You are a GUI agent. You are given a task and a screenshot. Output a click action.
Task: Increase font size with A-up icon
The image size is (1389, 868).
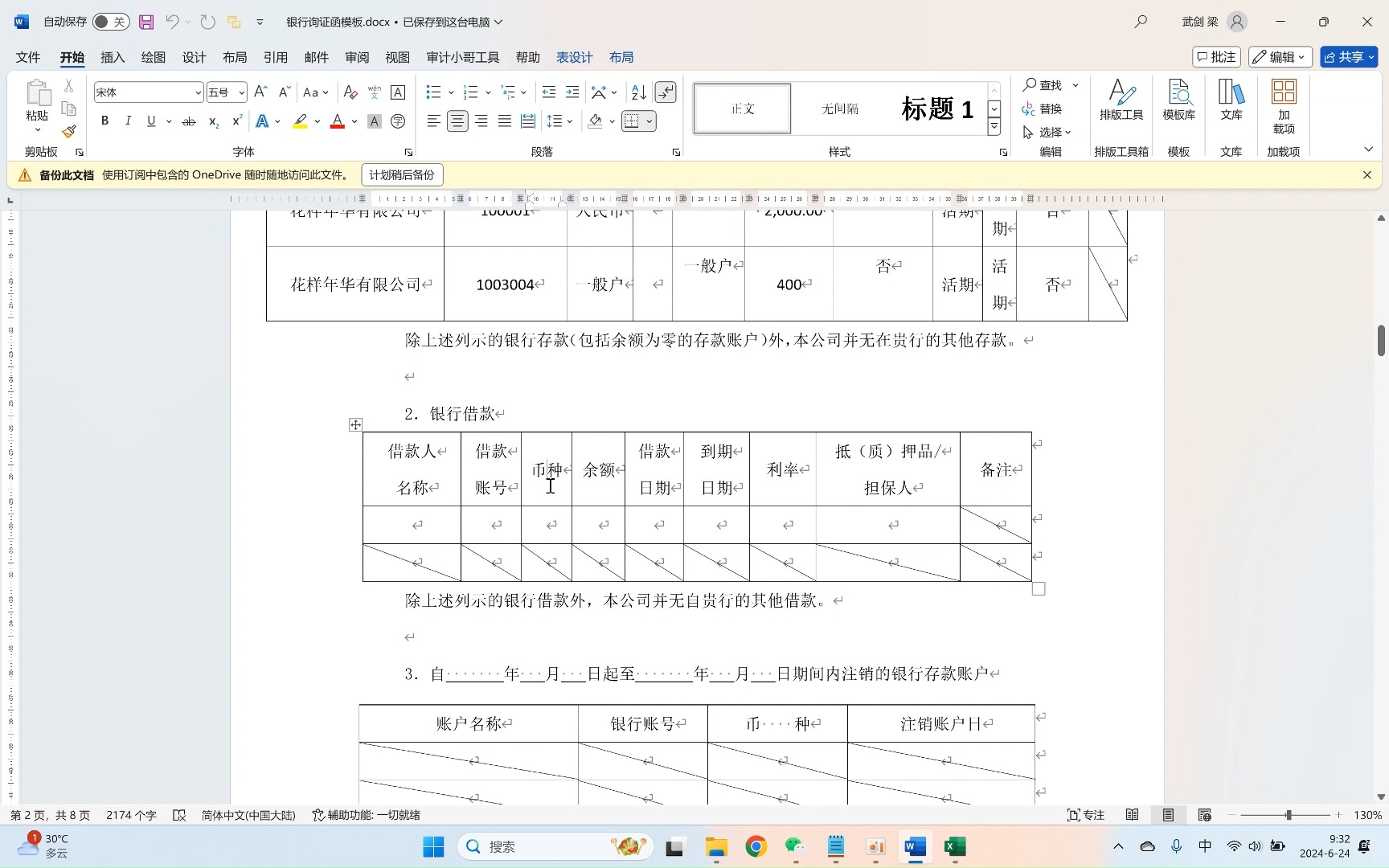(260, 92)
